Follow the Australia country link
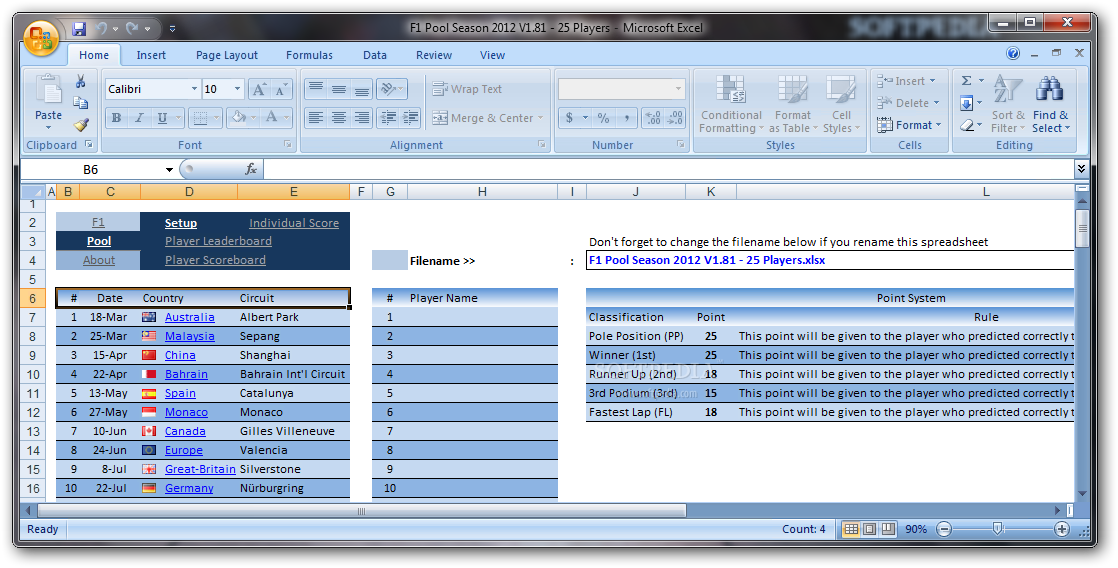1118x568 pixels. pos(190,317)
